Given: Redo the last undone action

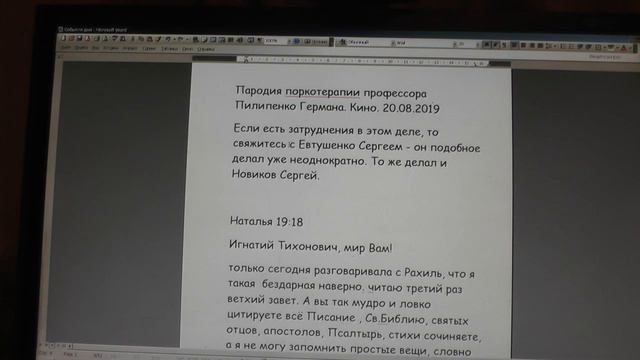Looking at the screenshot, I should 180,39.
